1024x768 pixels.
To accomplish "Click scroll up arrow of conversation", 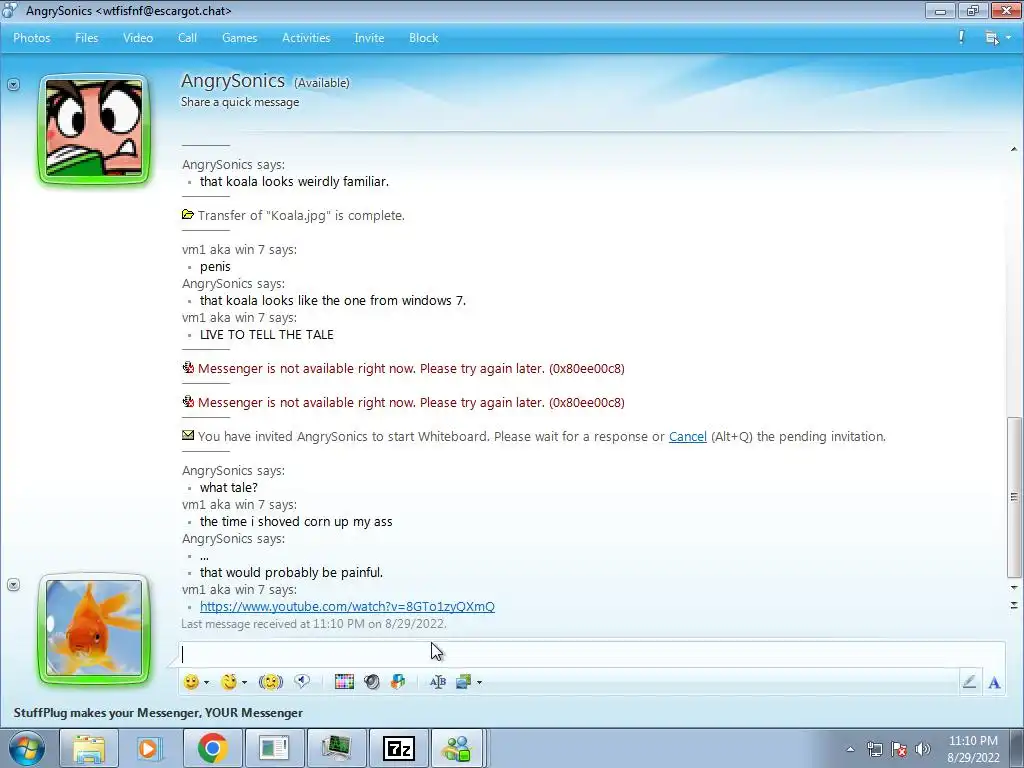I will click(x=1014, y=150).
